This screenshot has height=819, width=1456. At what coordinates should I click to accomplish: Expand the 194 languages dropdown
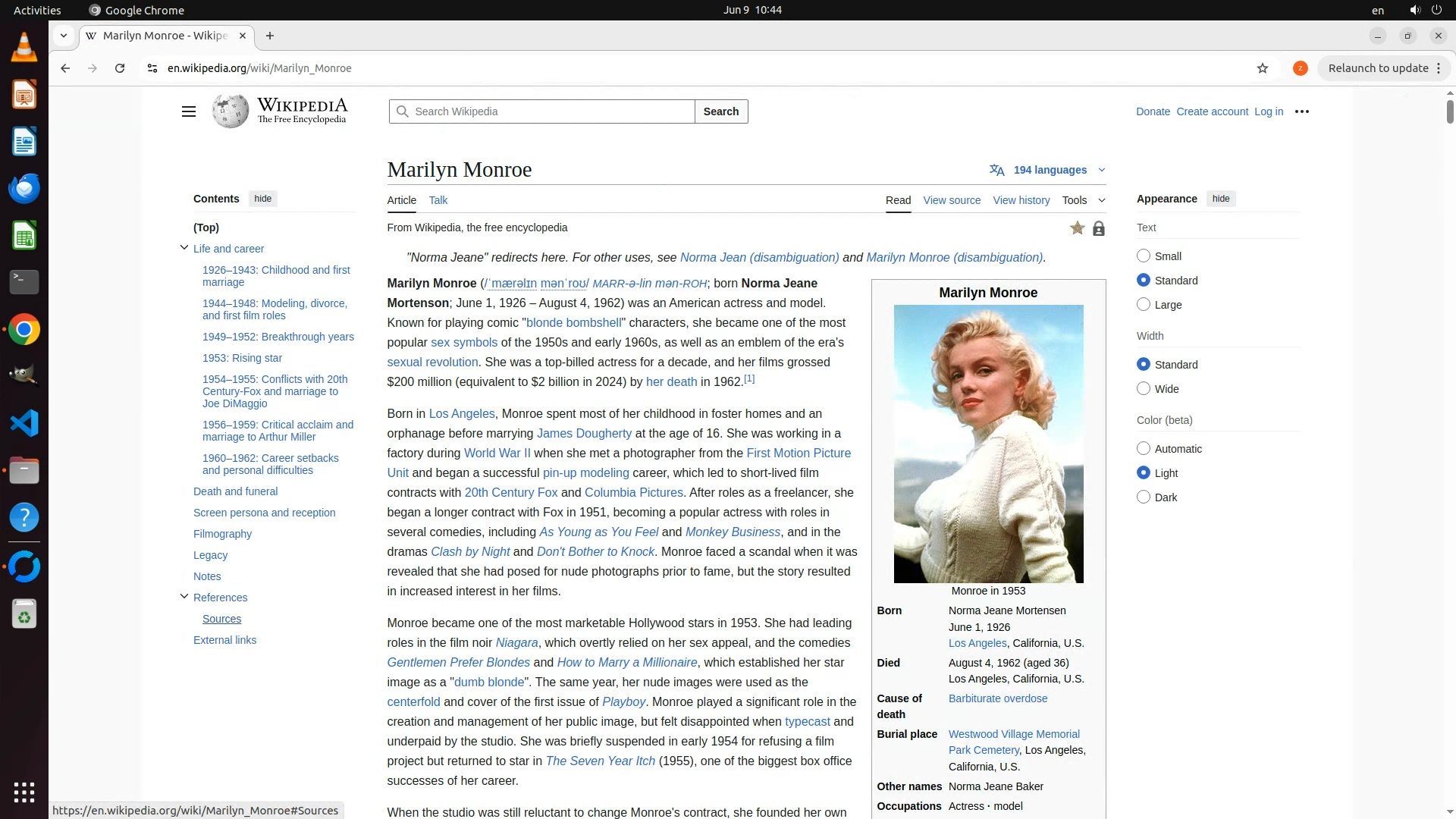[1050, 170]
